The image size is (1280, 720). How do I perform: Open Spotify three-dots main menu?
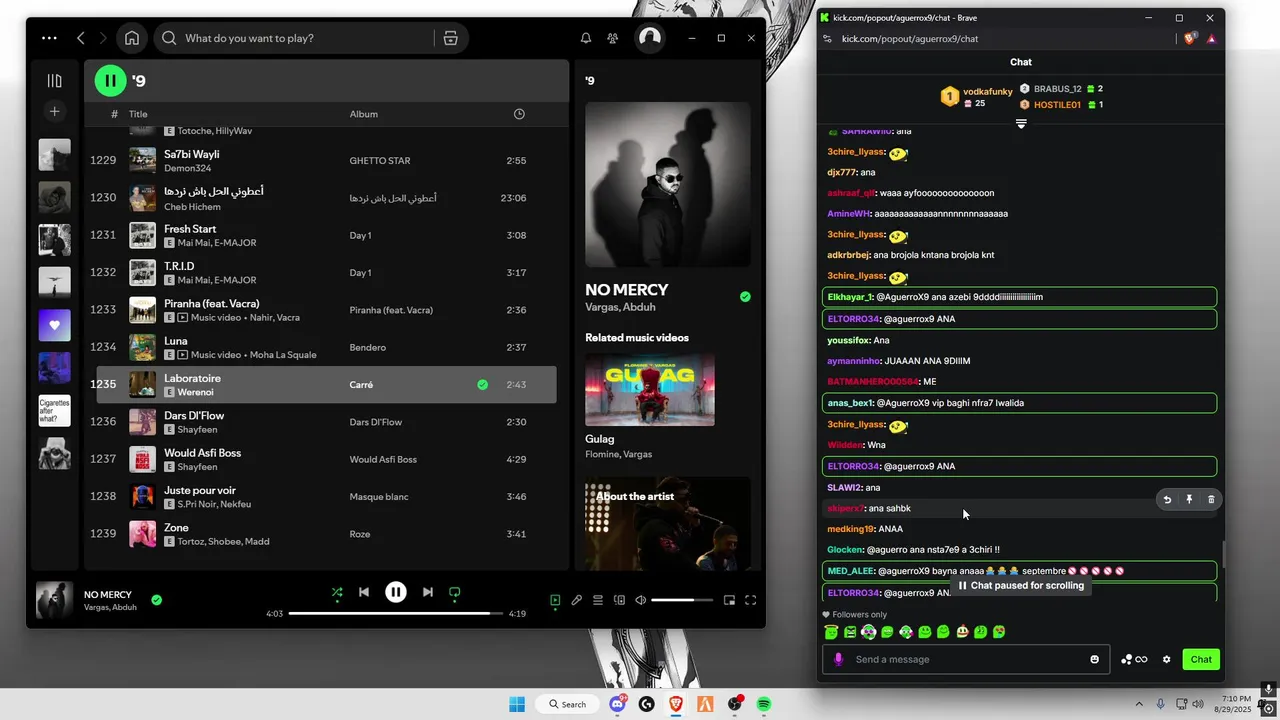49,38
